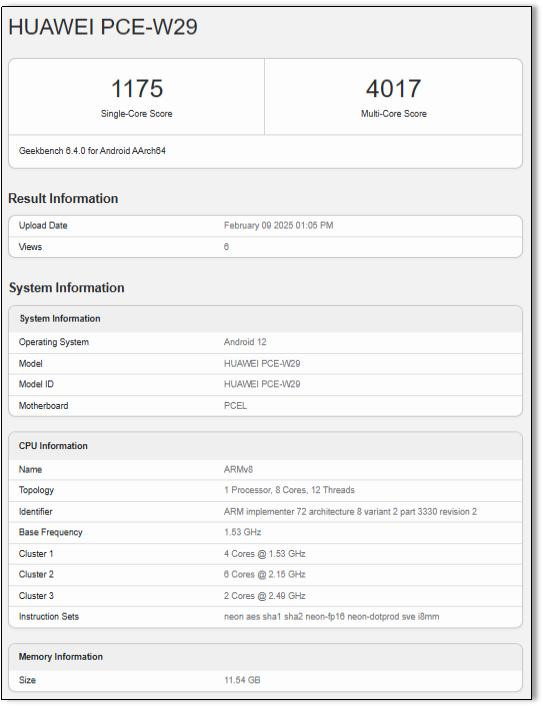This screenshot has width=543, height=706.
Task: Select the Android 12 value
Action: click(245, 342)
